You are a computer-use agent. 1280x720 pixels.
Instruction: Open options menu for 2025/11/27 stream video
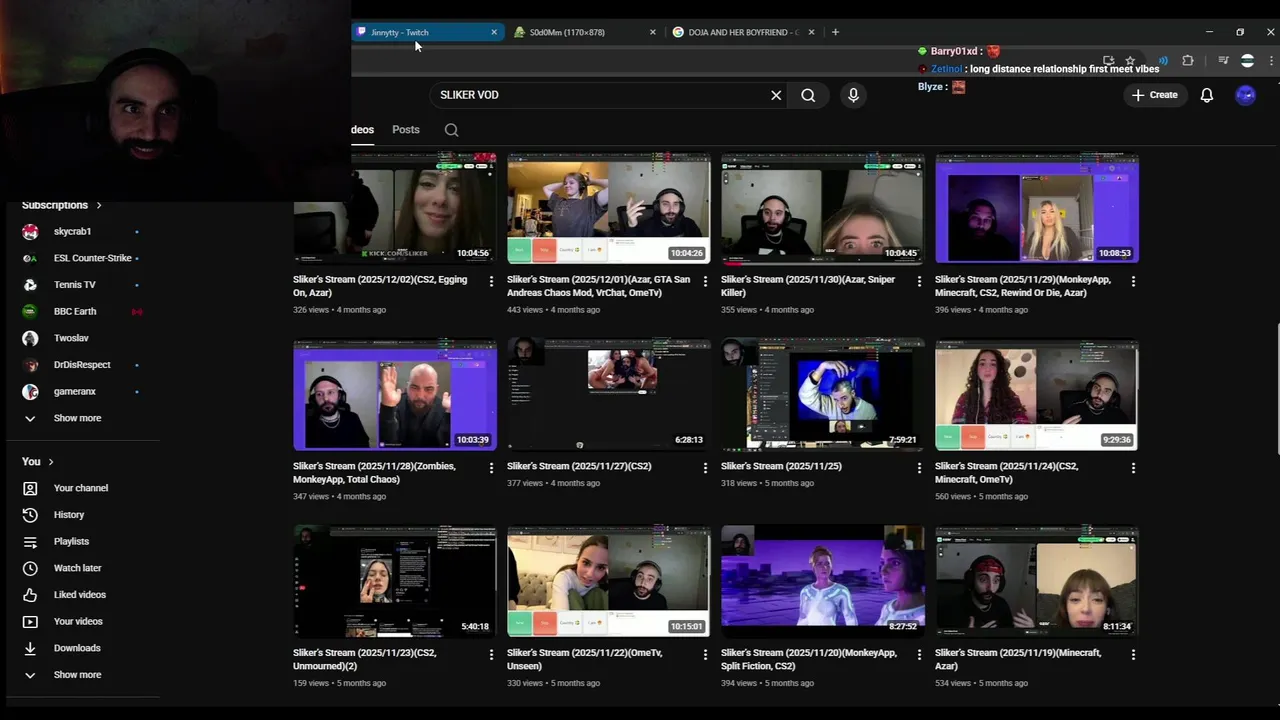coord(705,468)
